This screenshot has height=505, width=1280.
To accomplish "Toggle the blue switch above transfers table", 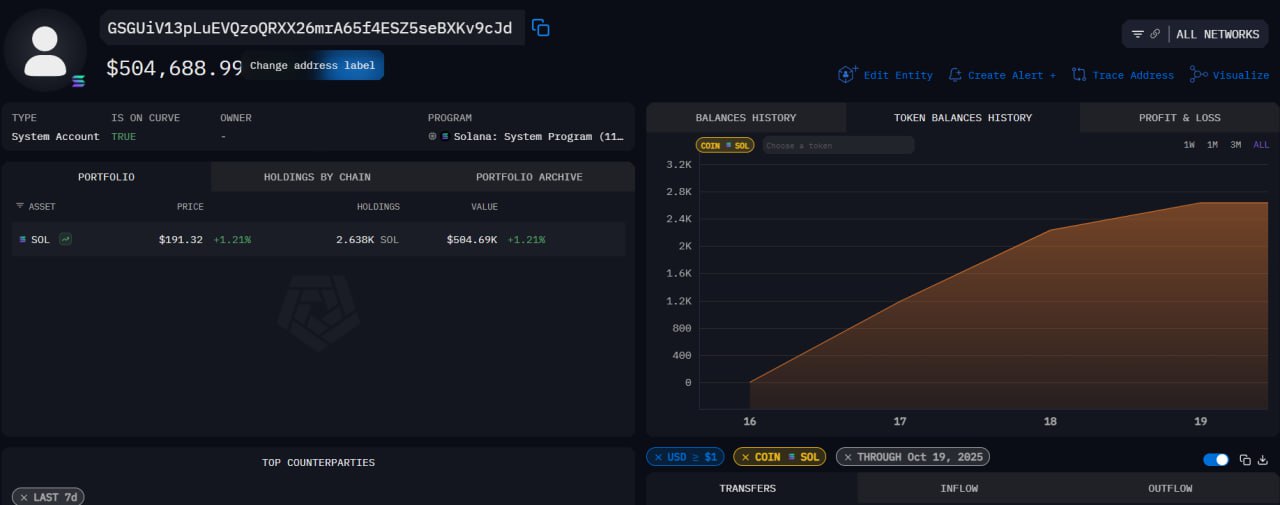I will pos(1216,460).
